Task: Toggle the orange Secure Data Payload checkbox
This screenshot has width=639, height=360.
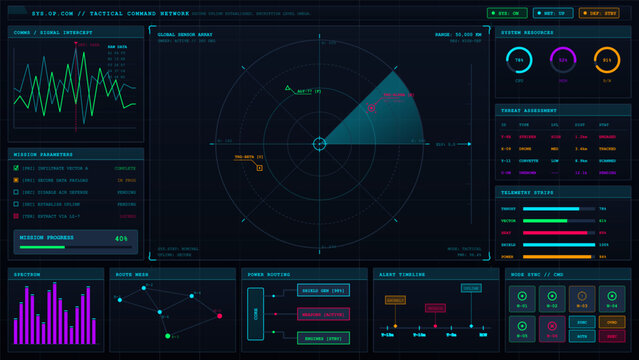Action: pyautogui.click(x=16, y=180)
